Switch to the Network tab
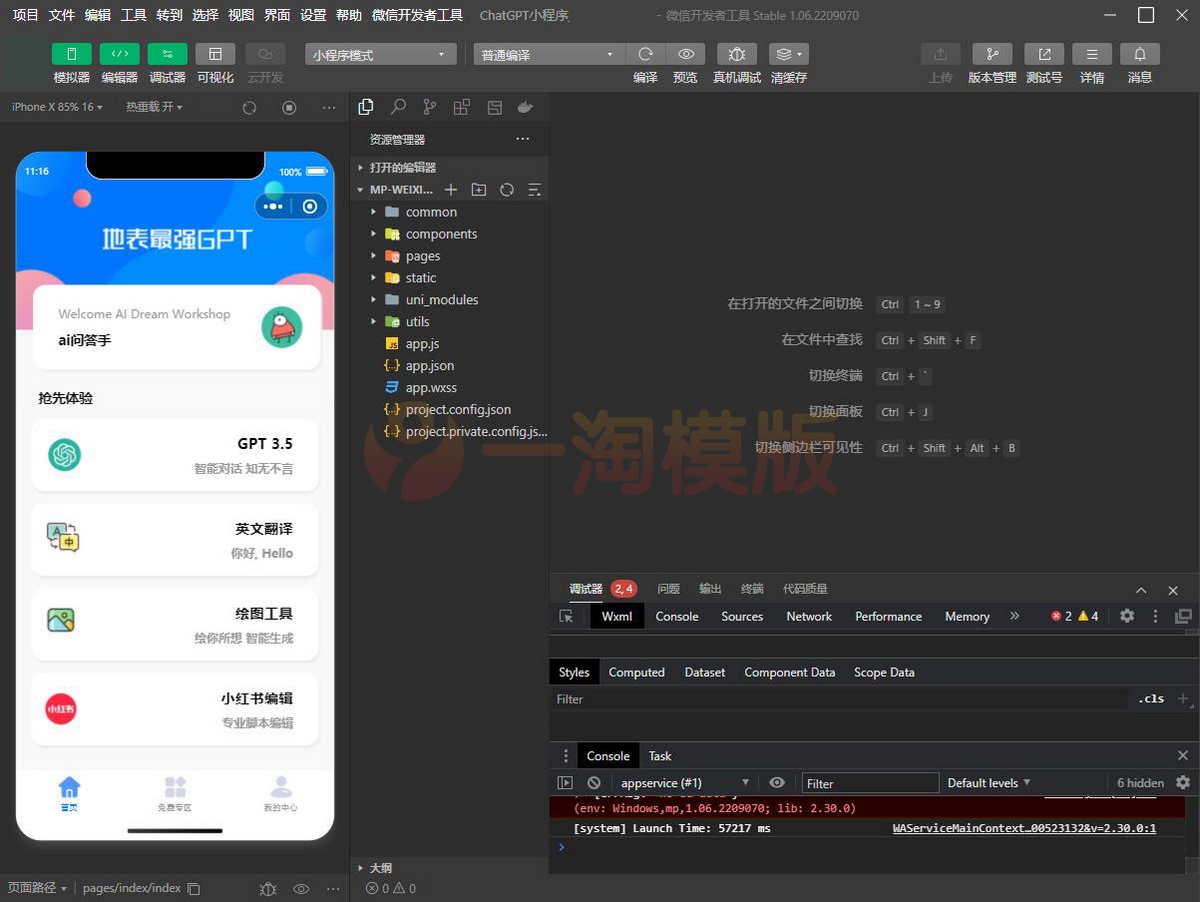The image size is (1200, 902). 809,616
